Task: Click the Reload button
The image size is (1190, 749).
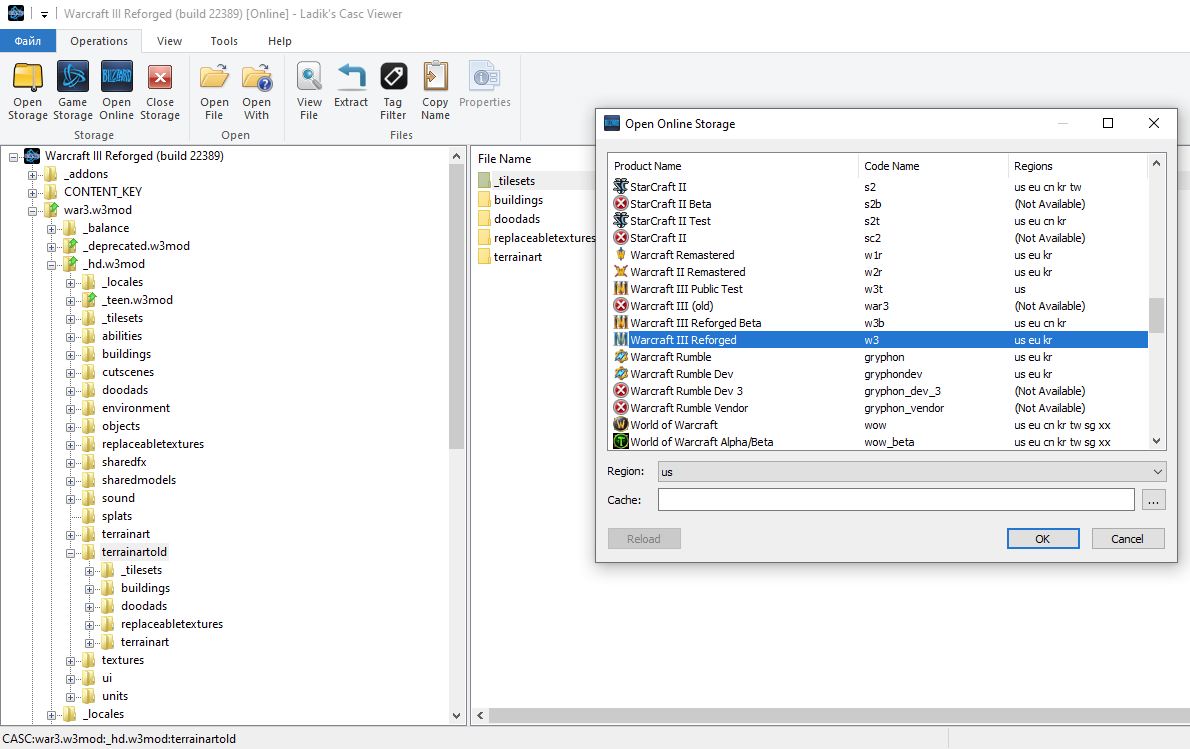Action: click(644, 539)
